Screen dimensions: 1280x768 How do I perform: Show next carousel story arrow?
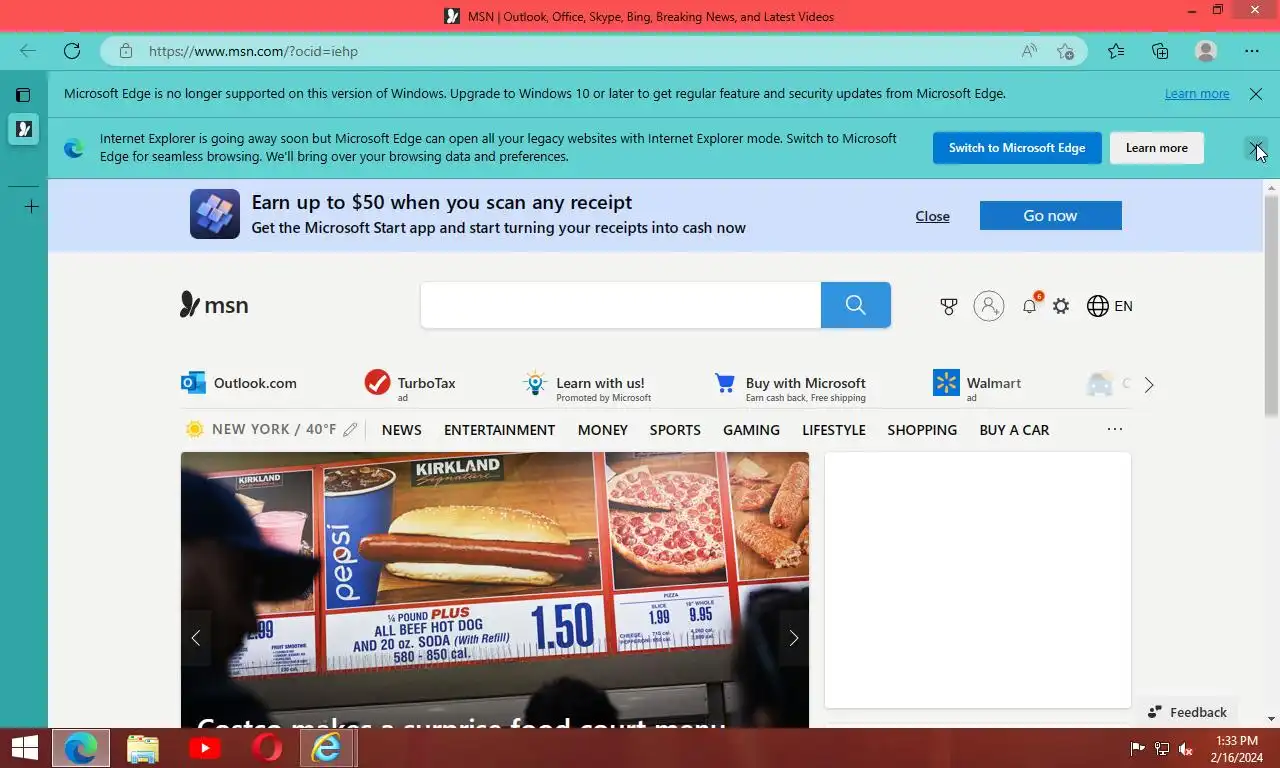tap(794, 638)
